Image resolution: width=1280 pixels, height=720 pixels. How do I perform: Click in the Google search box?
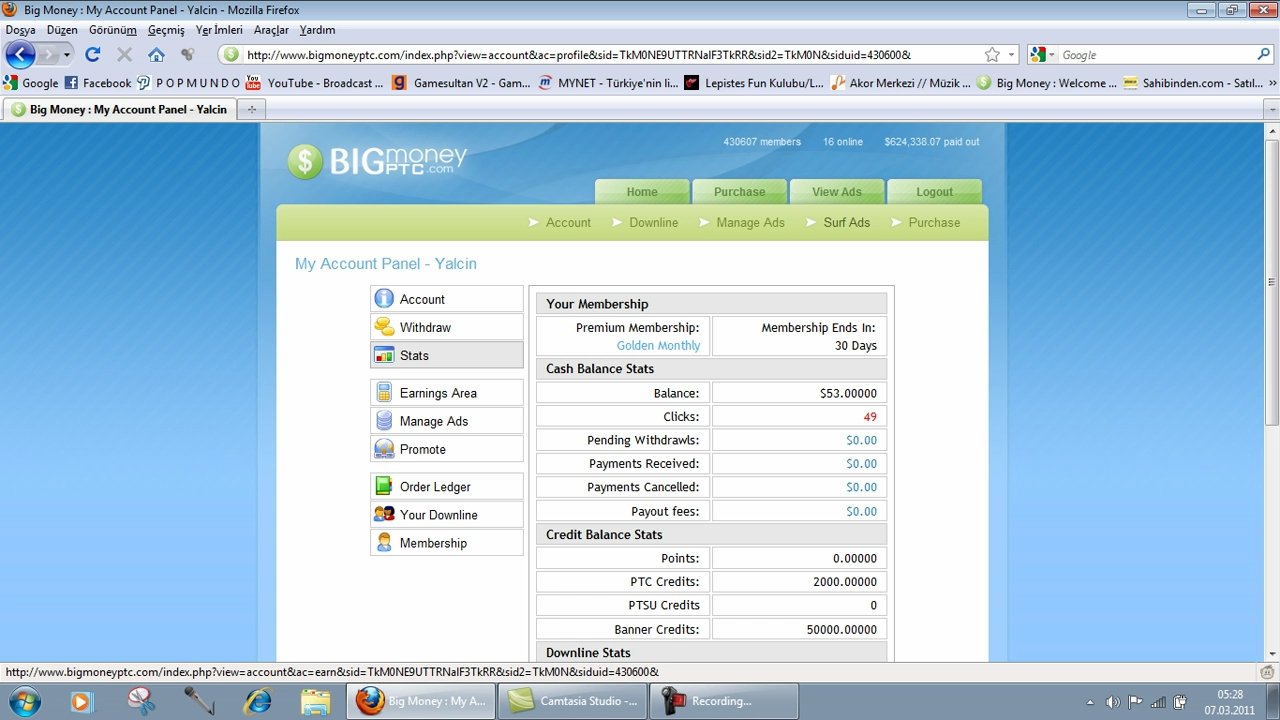coord(1155,55)
